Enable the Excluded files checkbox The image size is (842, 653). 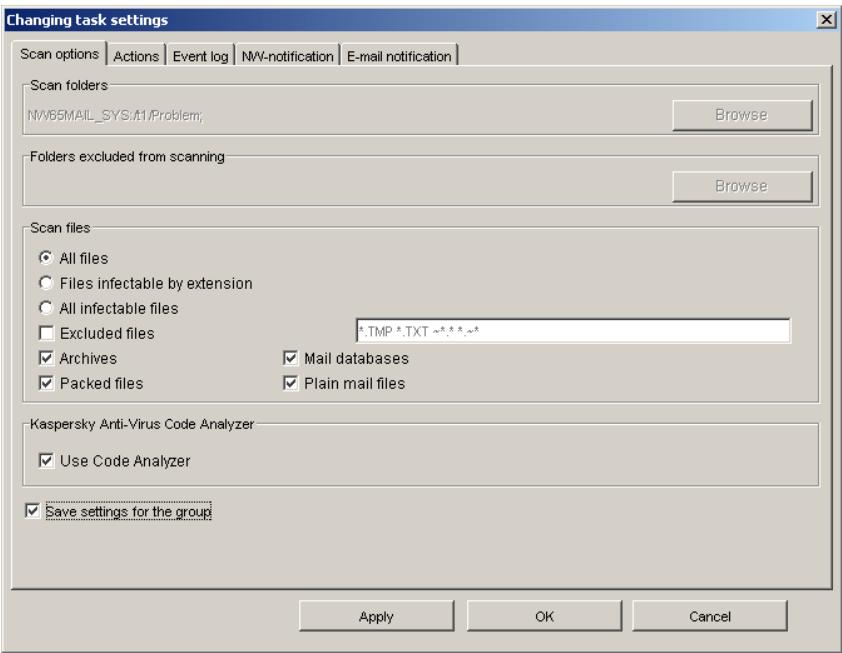pyautogui.click(x=46, y=333)
